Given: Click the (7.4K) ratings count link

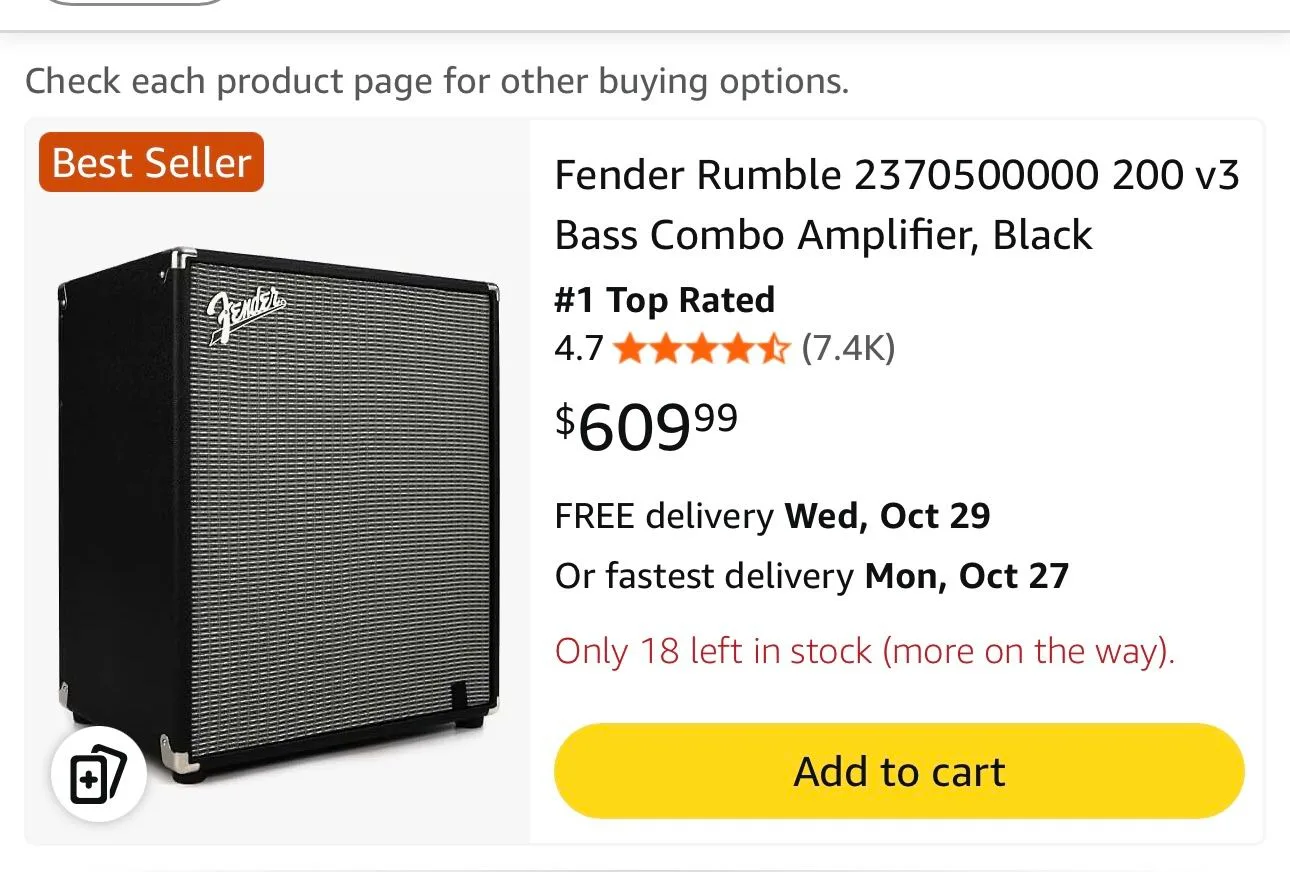Looking at the screenshot, I should pos(848,349).
